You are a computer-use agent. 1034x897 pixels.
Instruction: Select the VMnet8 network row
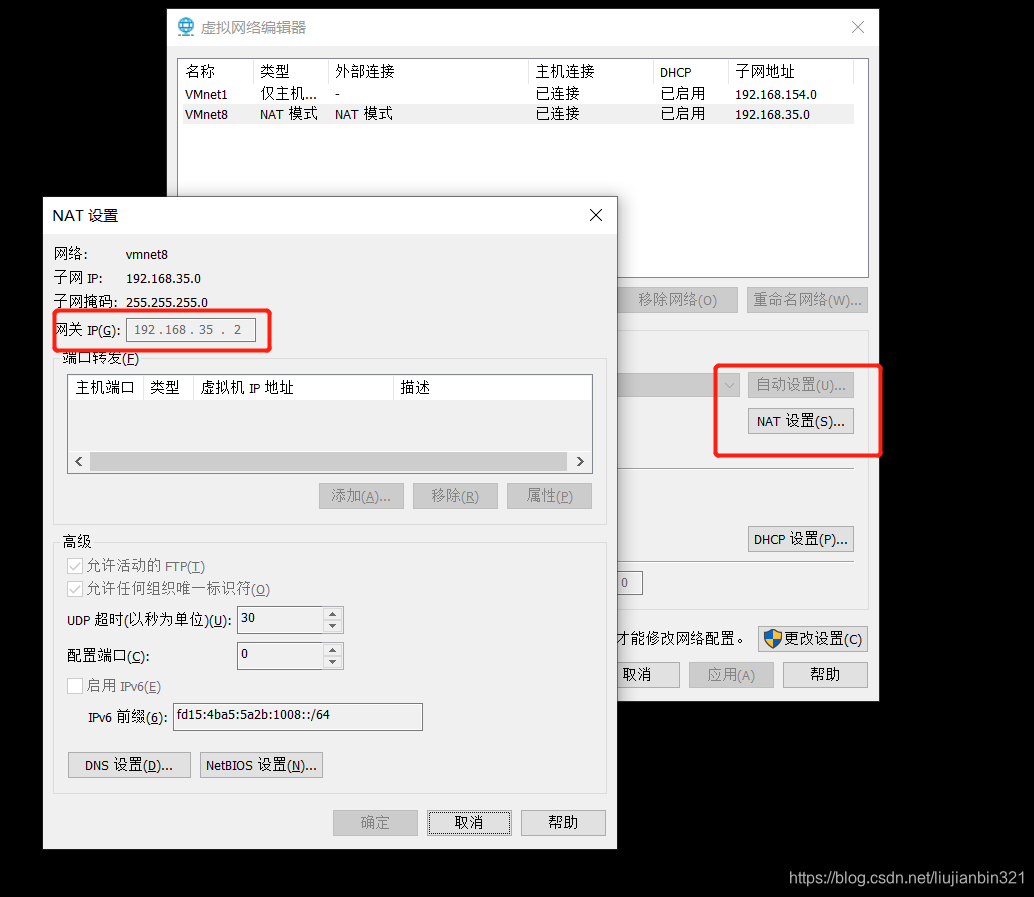point(206,114)
